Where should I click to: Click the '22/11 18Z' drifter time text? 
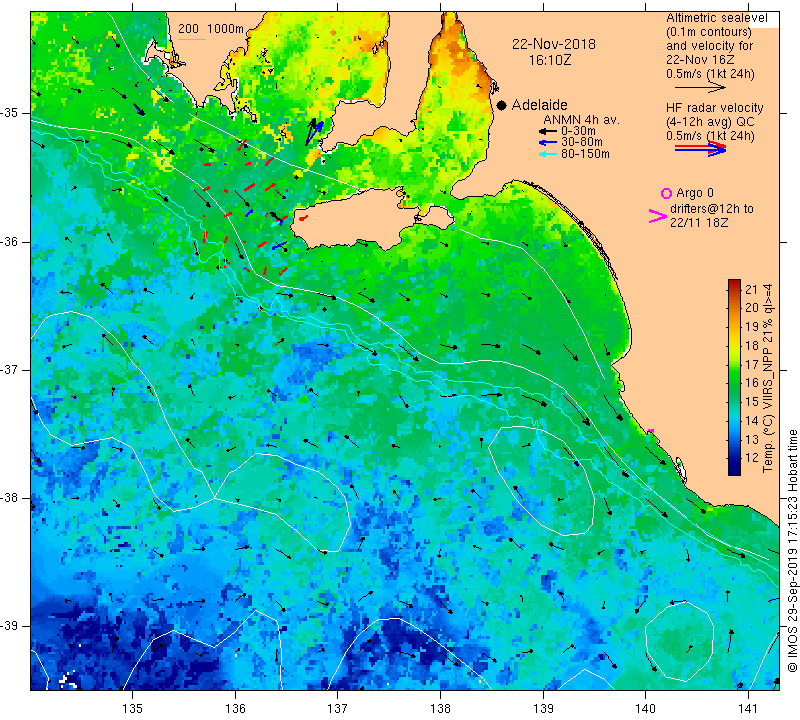[699, 222]
